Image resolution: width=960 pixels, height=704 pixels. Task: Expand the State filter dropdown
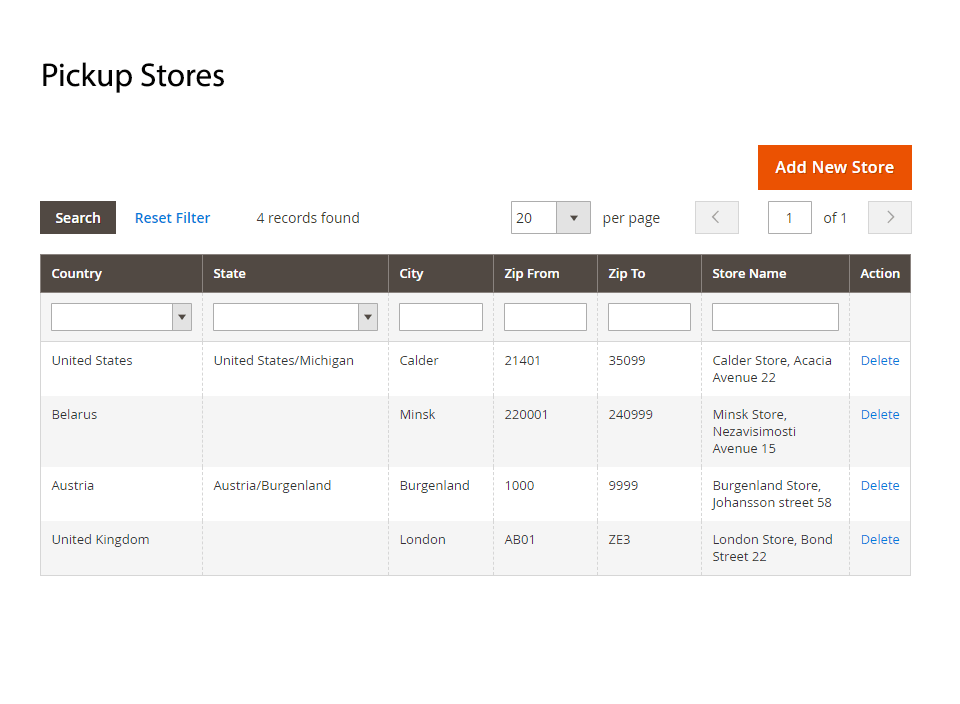[x=295, y=317]
